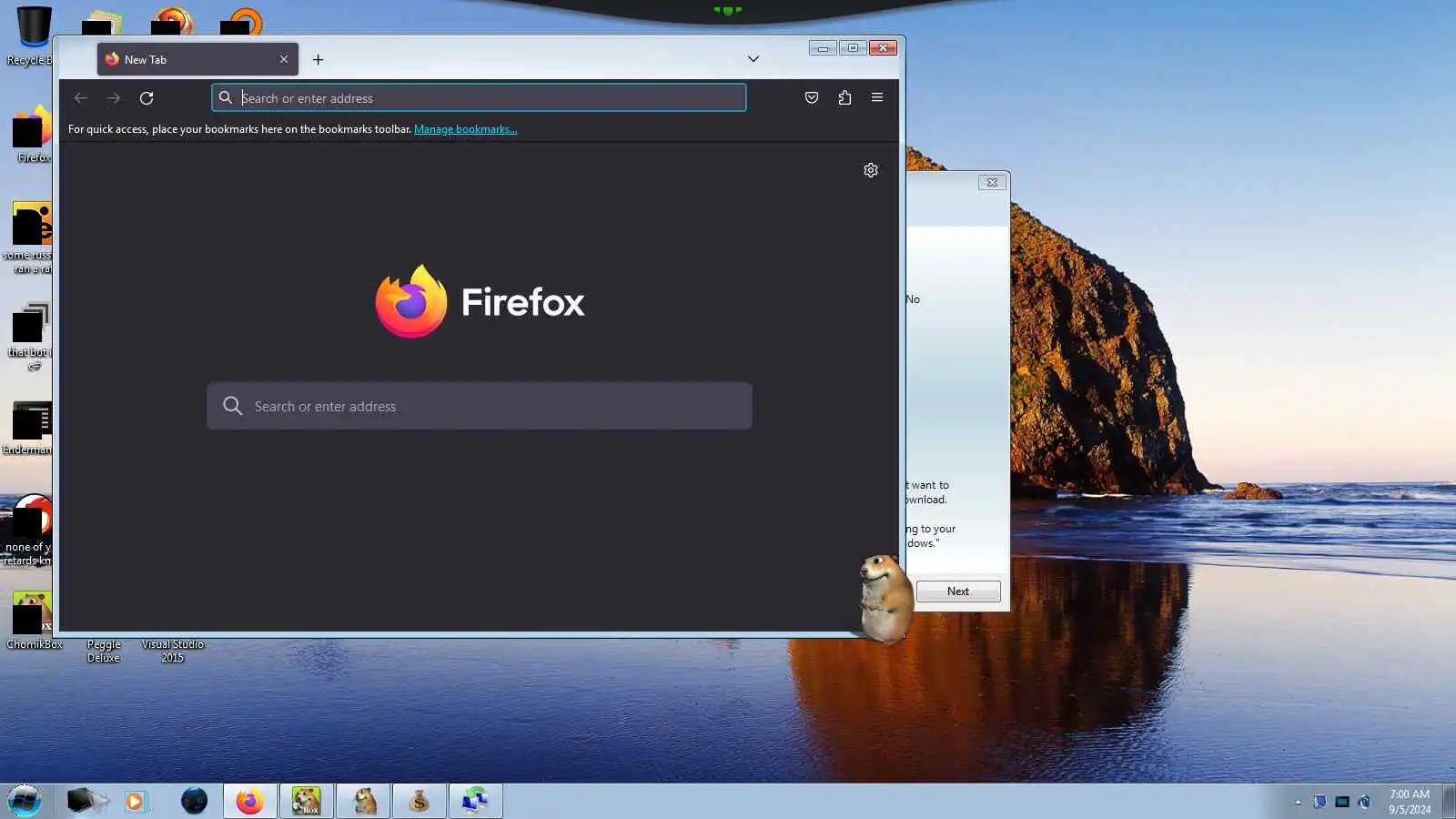Switch to ChomikBox on the taskbar

[307, 801]
